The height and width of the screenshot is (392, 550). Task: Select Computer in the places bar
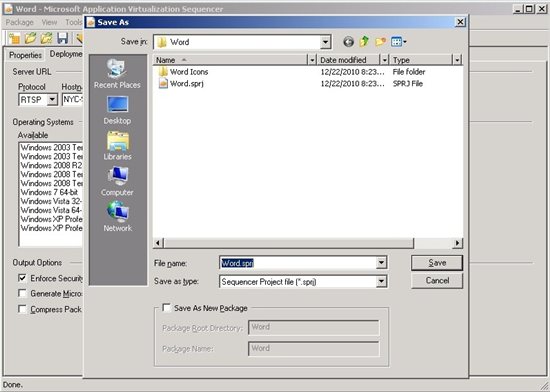(x=117, y=182)
